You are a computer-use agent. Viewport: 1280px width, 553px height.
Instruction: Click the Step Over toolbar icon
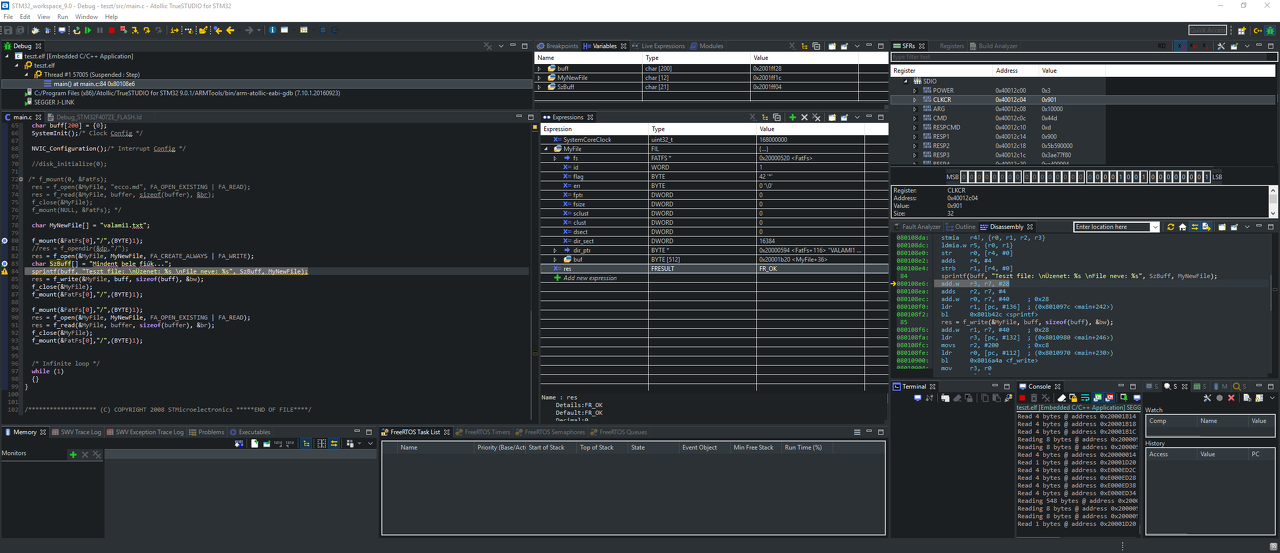(x=147, y=30)
